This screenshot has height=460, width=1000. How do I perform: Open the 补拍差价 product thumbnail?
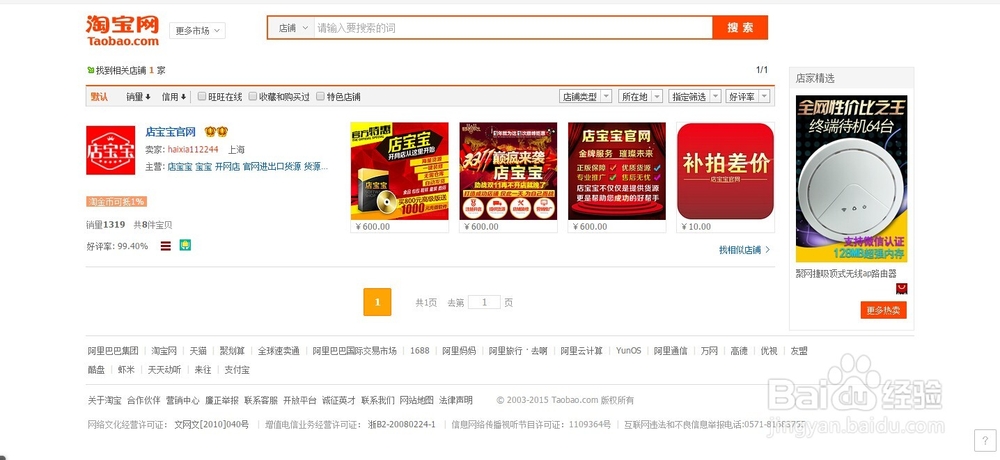[x=725, y=171]
